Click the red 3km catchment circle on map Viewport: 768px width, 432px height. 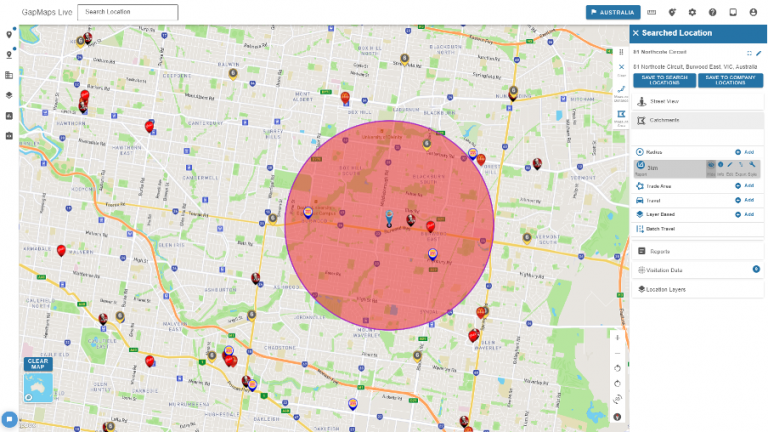tap(340, 270)
